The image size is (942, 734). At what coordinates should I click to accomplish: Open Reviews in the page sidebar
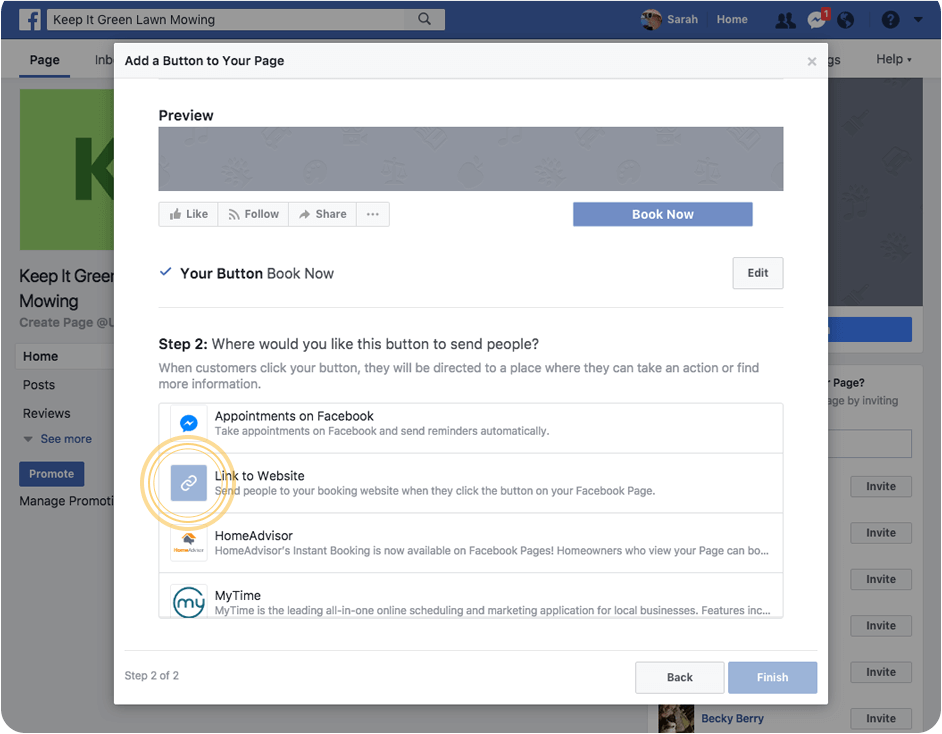coord(46,413)
